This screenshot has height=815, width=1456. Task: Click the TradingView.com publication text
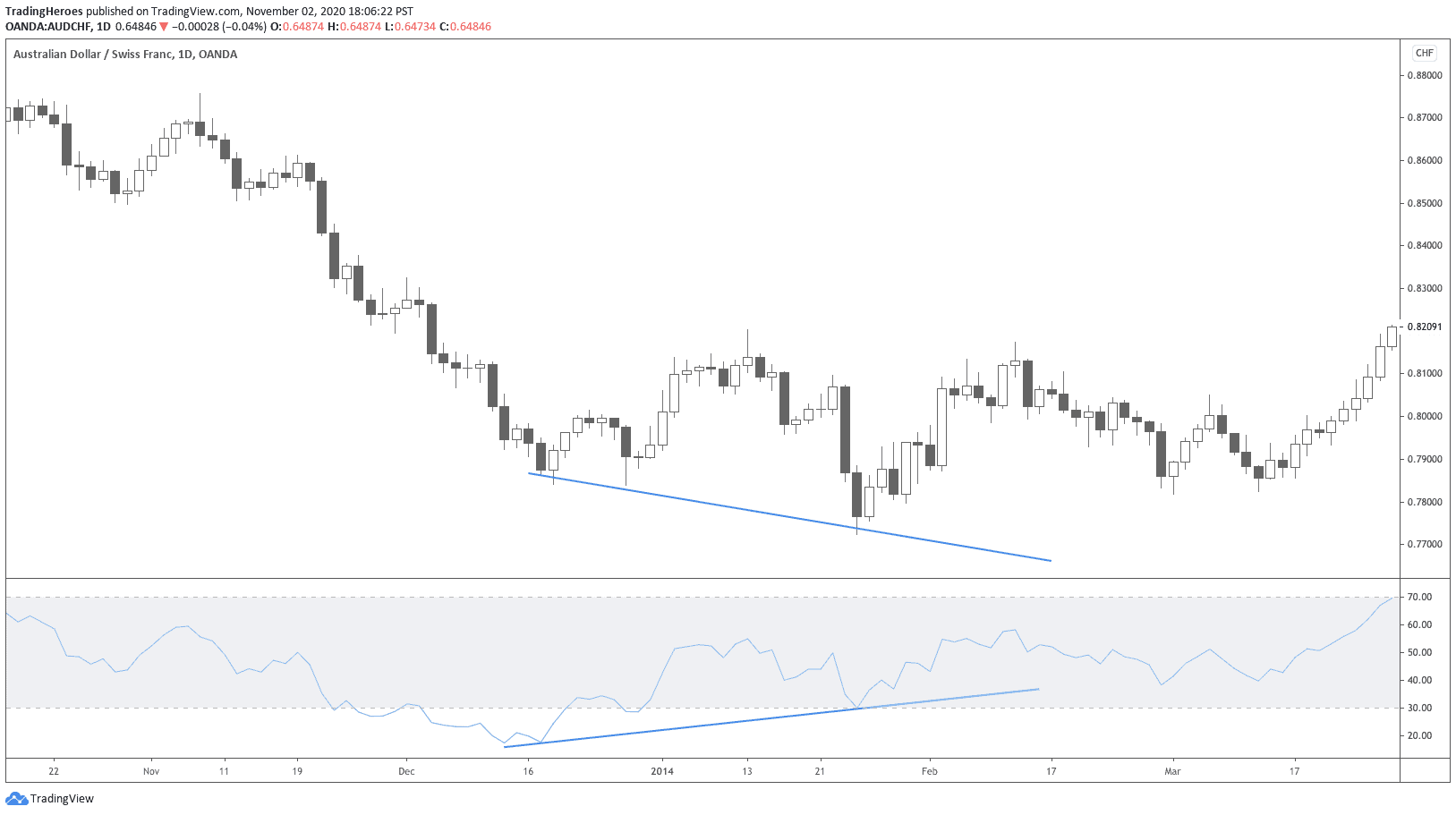tap(197, 12)
